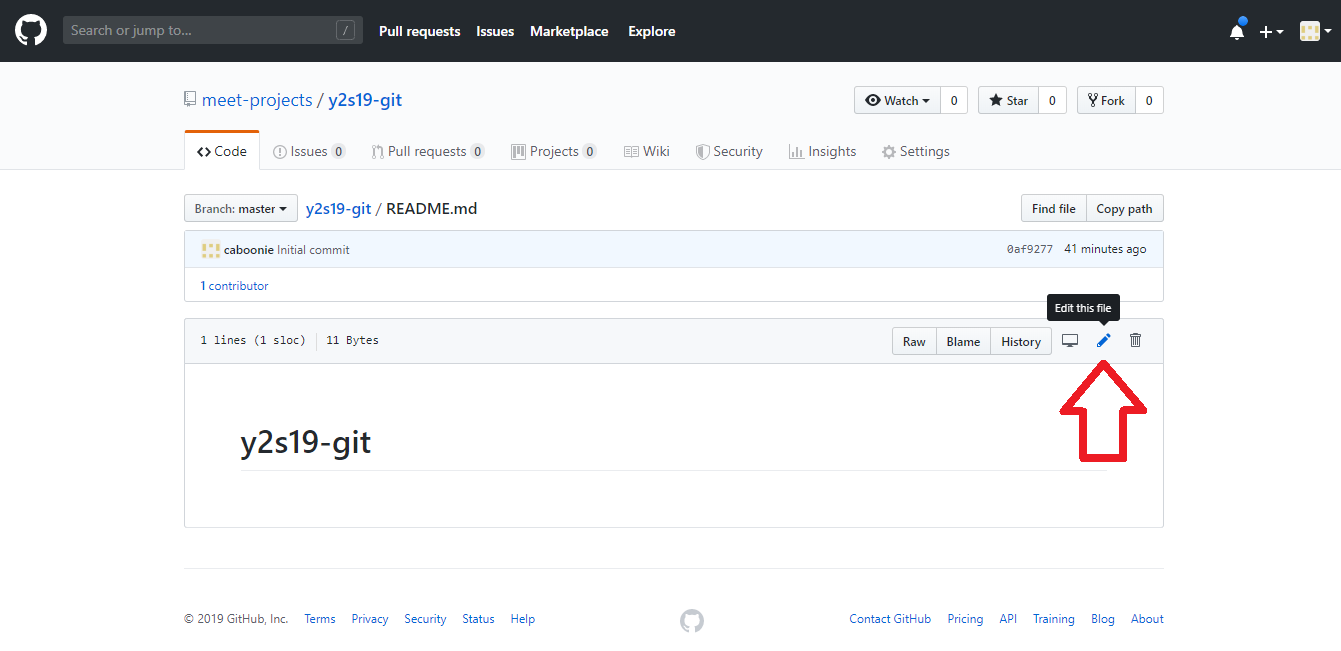Open Marketplace in top navigation
The height and width of the screenshot is (651, 1341).
coord(569,31)
